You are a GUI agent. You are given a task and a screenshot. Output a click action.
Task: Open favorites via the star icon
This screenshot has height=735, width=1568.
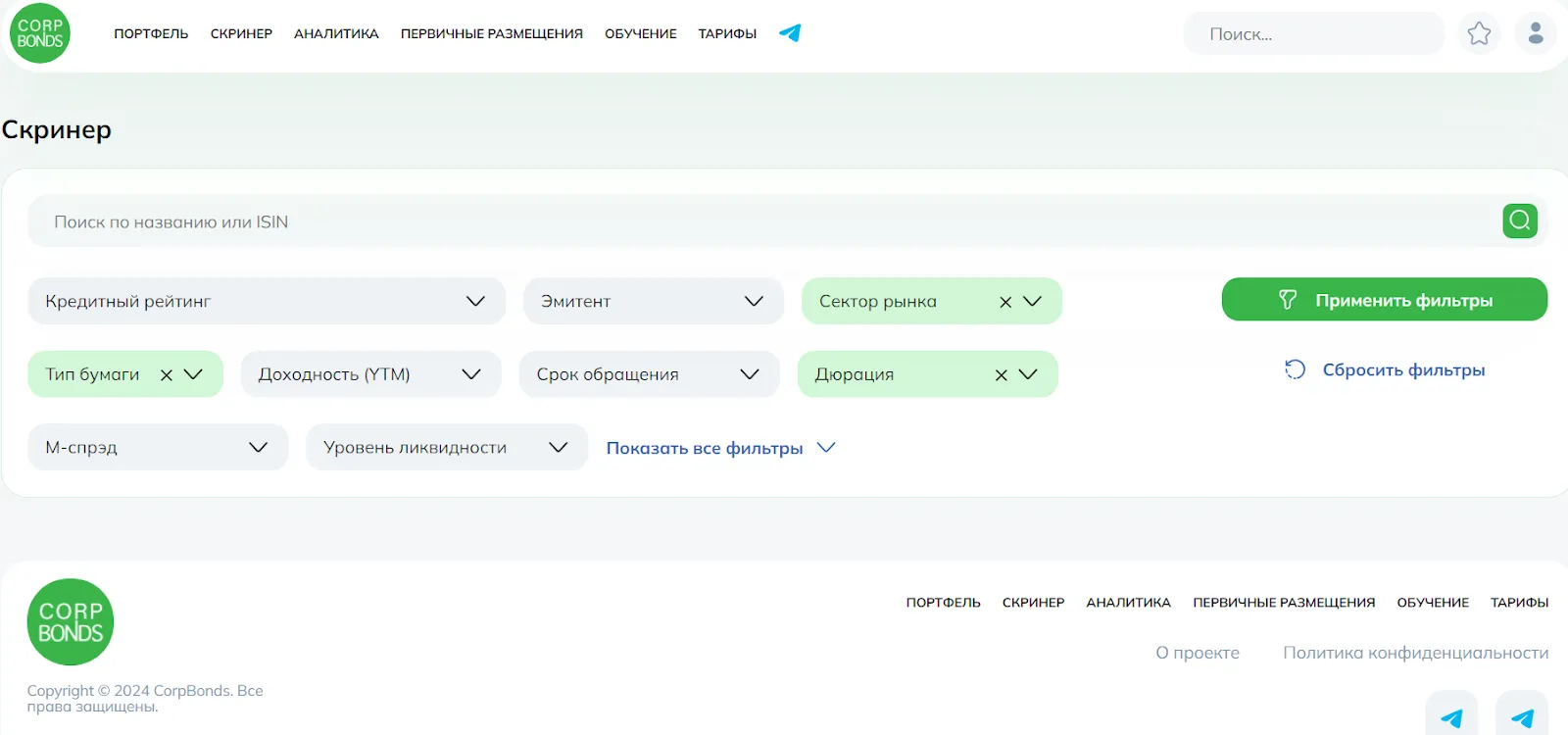[x=1479, y=33]
